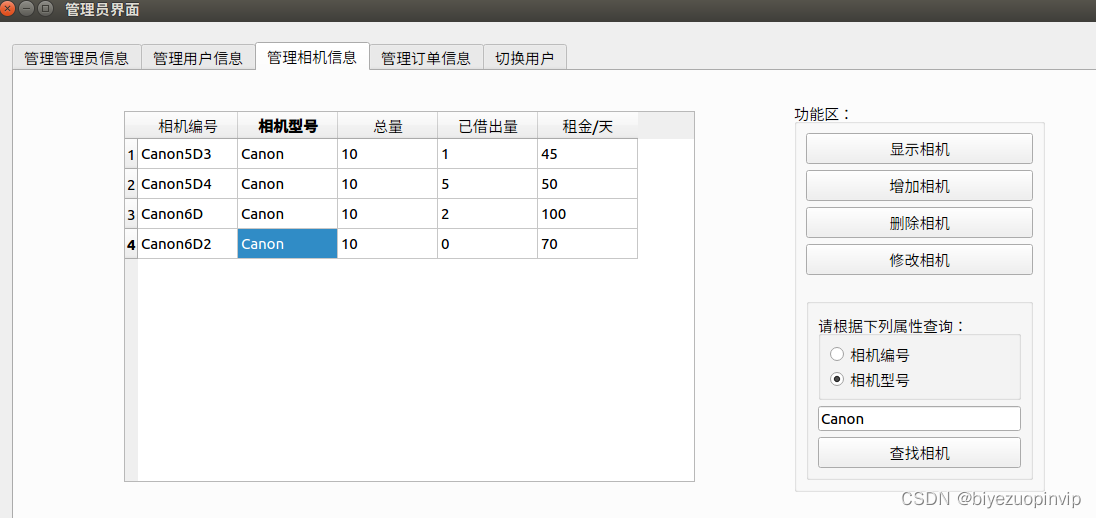
Task: Select the 总量 cell 10 in Canon6D row
Action: click(387, 214)
